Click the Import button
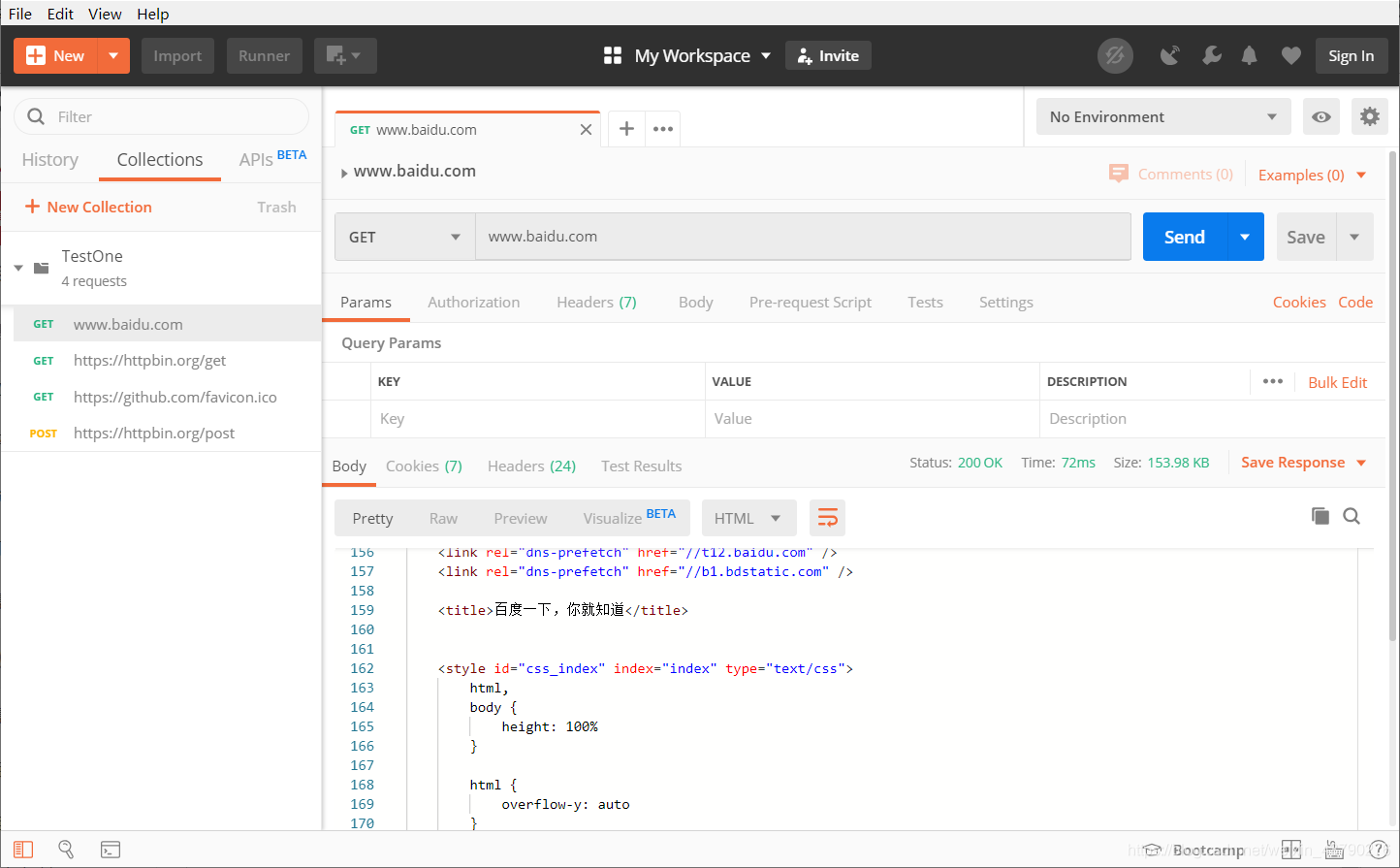Image resolution: width=1400 pixels, height=868 pixels. click(177, 55)
